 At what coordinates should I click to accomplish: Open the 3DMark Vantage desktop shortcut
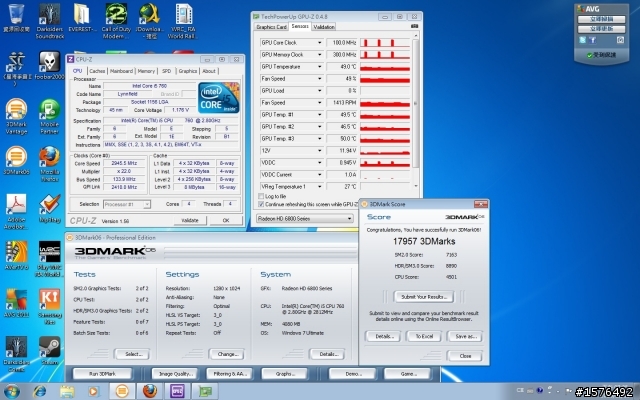(x=16, y=117)
